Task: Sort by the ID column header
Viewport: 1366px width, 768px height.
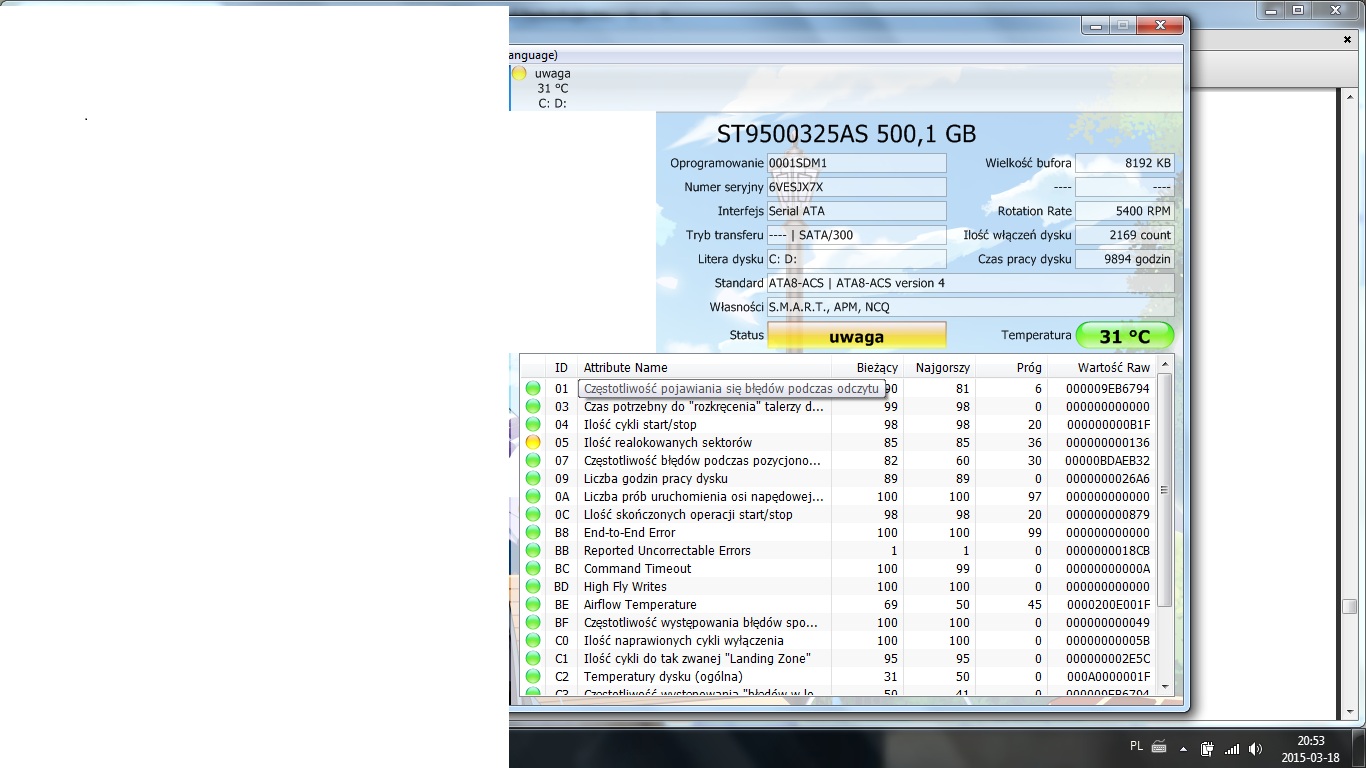Action: tap(562, 368)
